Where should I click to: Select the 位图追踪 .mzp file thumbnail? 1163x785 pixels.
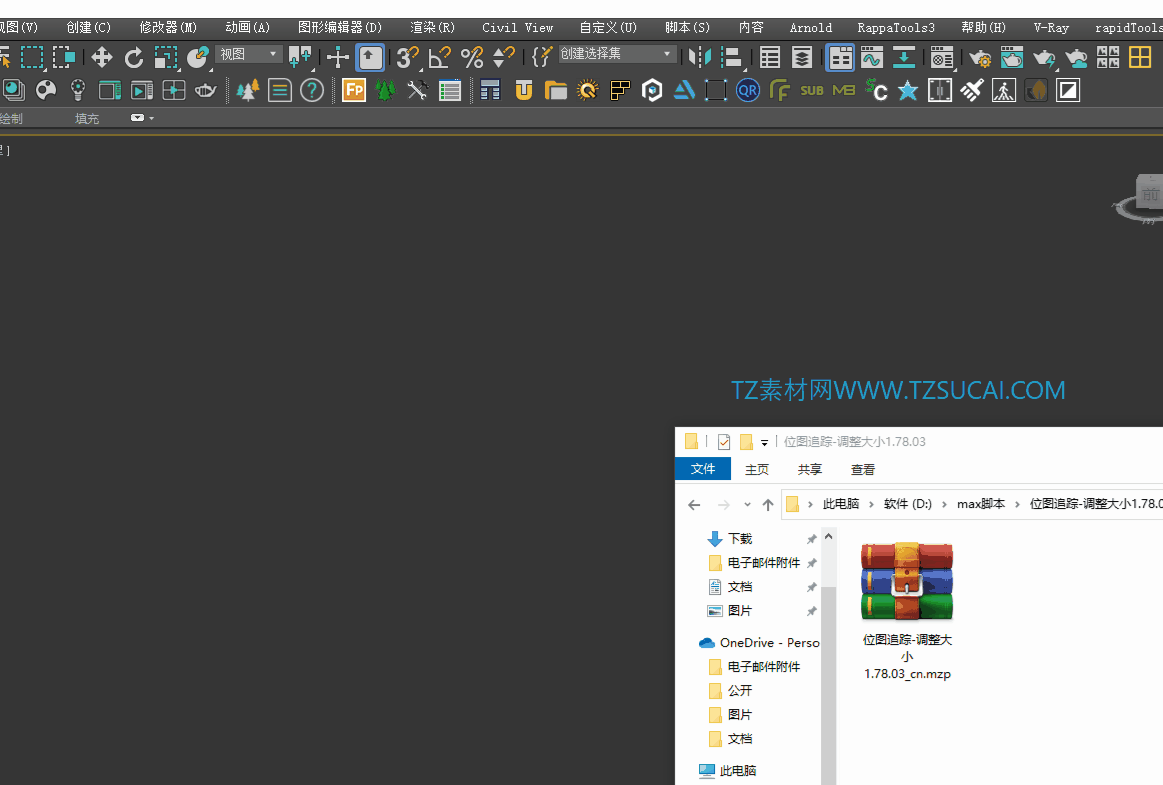point(907,582)
